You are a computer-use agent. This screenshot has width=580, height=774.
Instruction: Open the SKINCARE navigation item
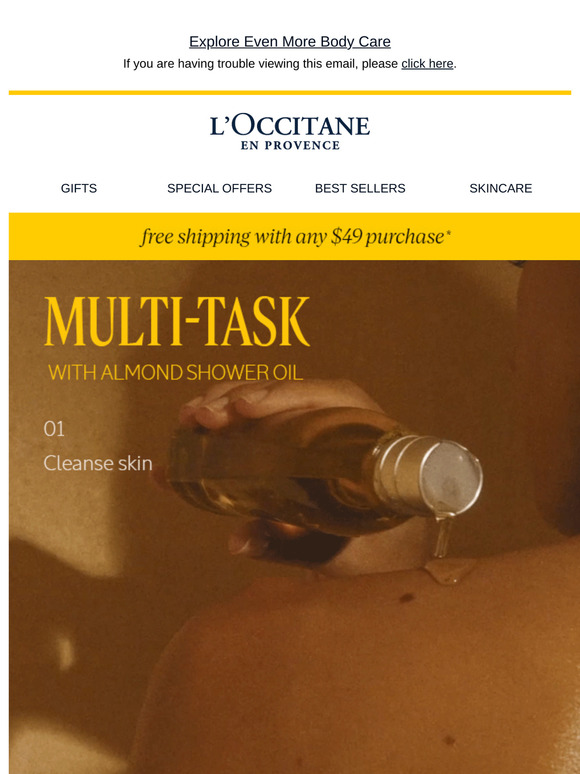coord(501,188)
